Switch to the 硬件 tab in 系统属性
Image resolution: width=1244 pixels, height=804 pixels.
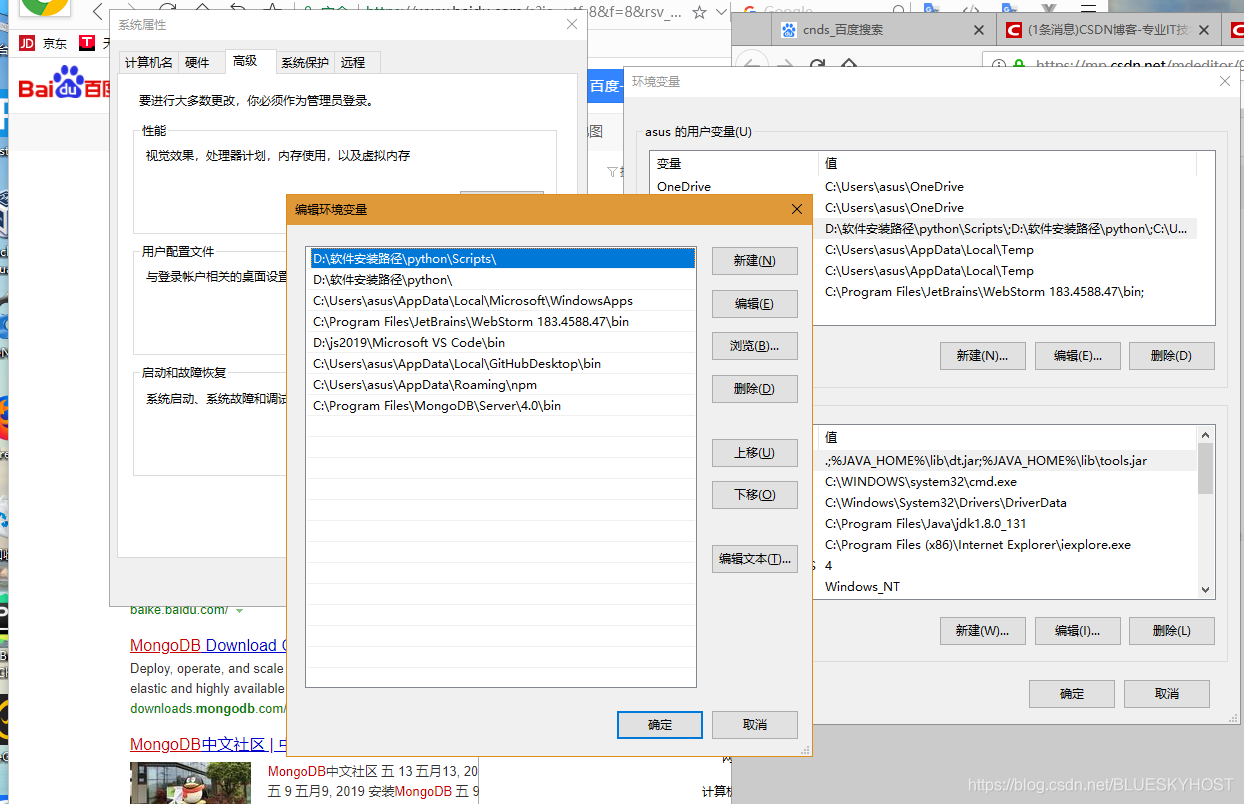pyautogui.click(x=202, y=62)
